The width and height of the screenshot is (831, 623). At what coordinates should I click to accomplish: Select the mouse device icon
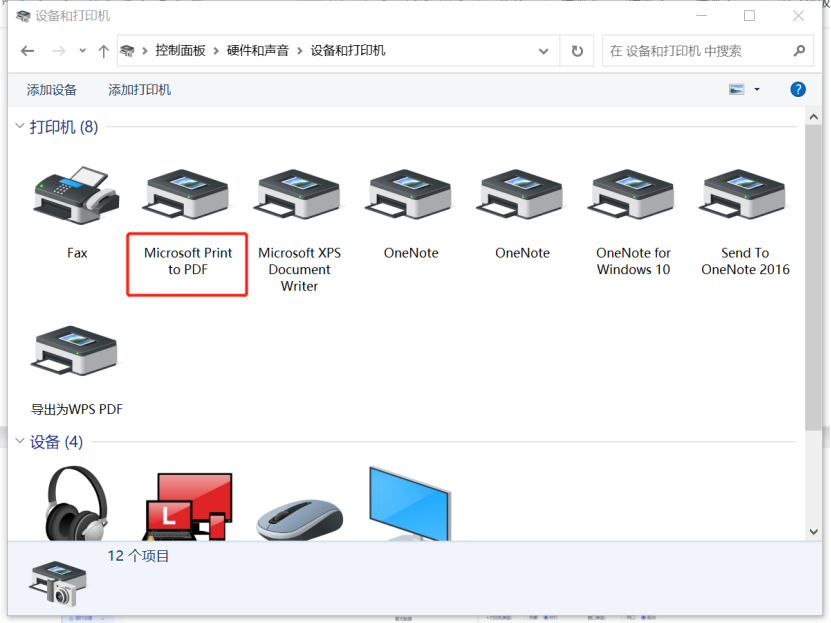pyautogui.click(x=299, y=519)
